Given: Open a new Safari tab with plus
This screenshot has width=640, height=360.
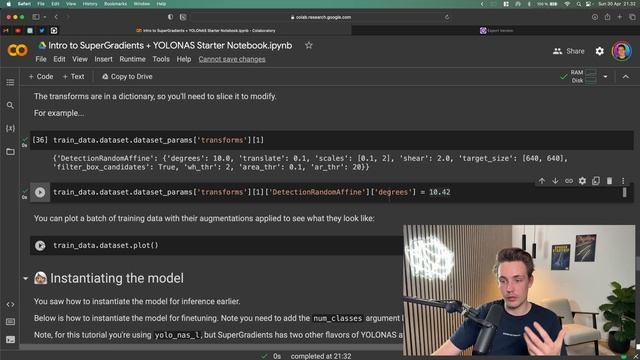Looking at the screenshot, I should click(x=620, y=17).
